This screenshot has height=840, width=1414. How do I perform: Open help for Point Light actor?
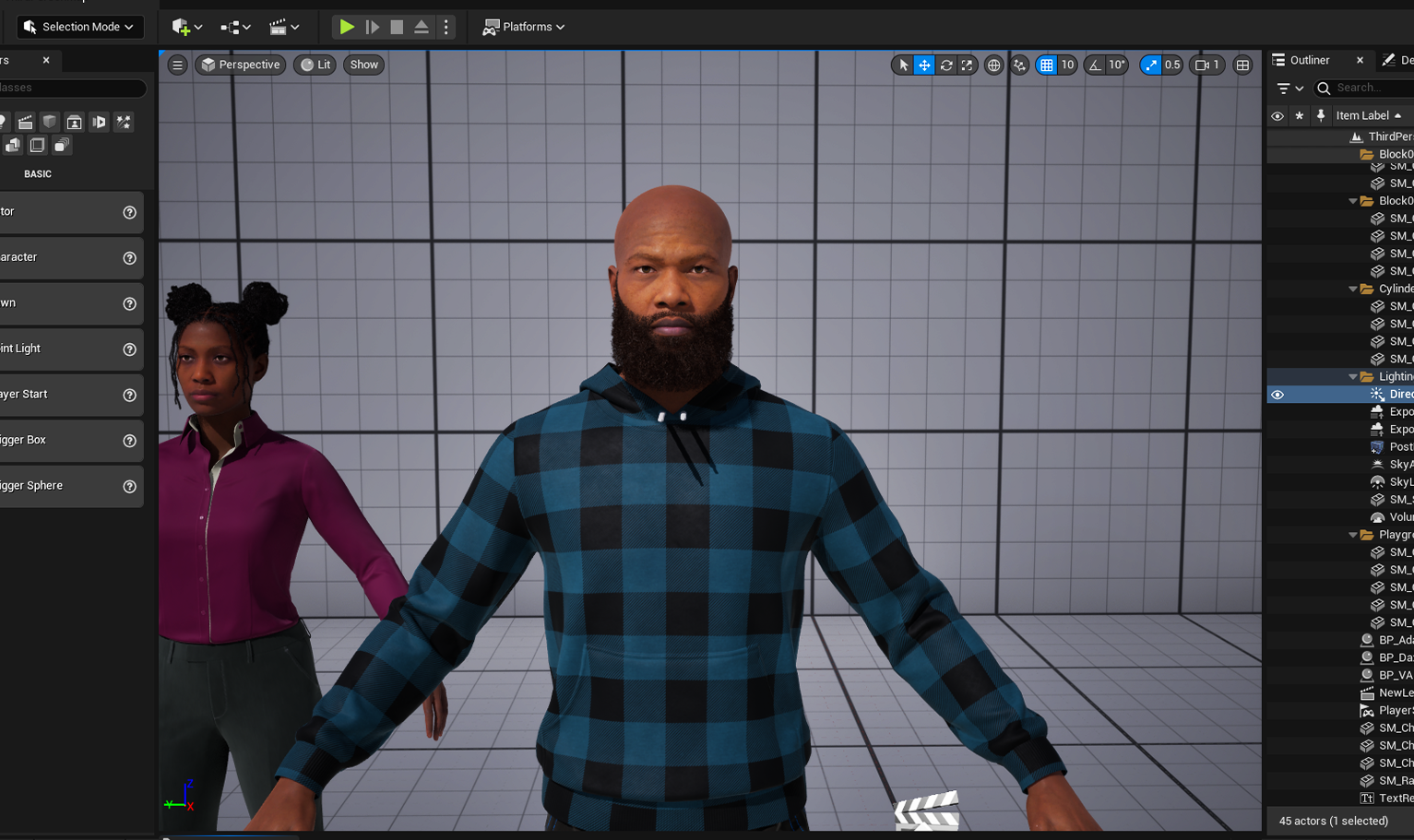click(130, 349)
